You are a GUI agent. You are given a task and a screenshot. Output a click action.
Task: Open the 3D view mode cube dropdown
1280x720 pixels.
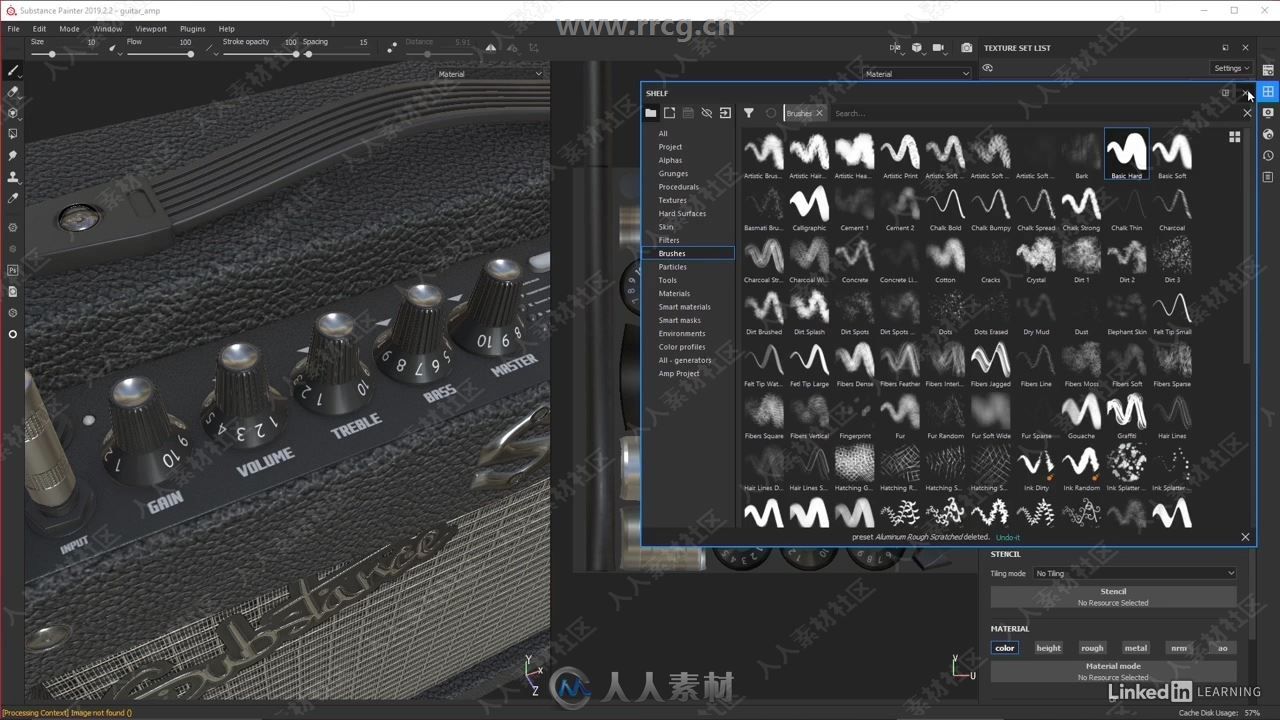click(x=917, y=47)
